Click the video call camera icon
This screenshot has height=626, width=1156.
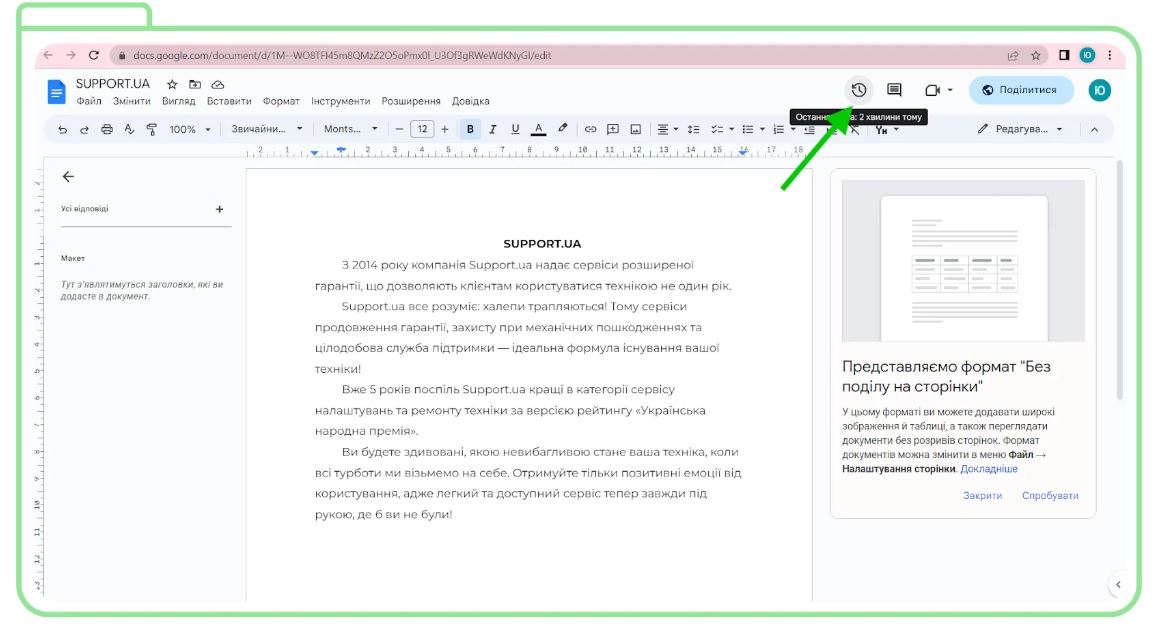point(933,90)
